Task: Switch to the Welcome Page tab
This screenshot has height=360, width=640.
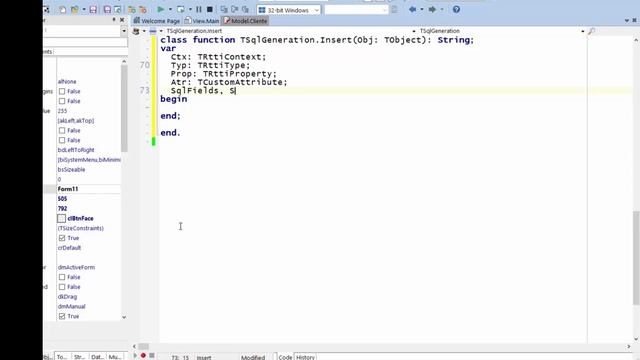Action: [157, 21]
